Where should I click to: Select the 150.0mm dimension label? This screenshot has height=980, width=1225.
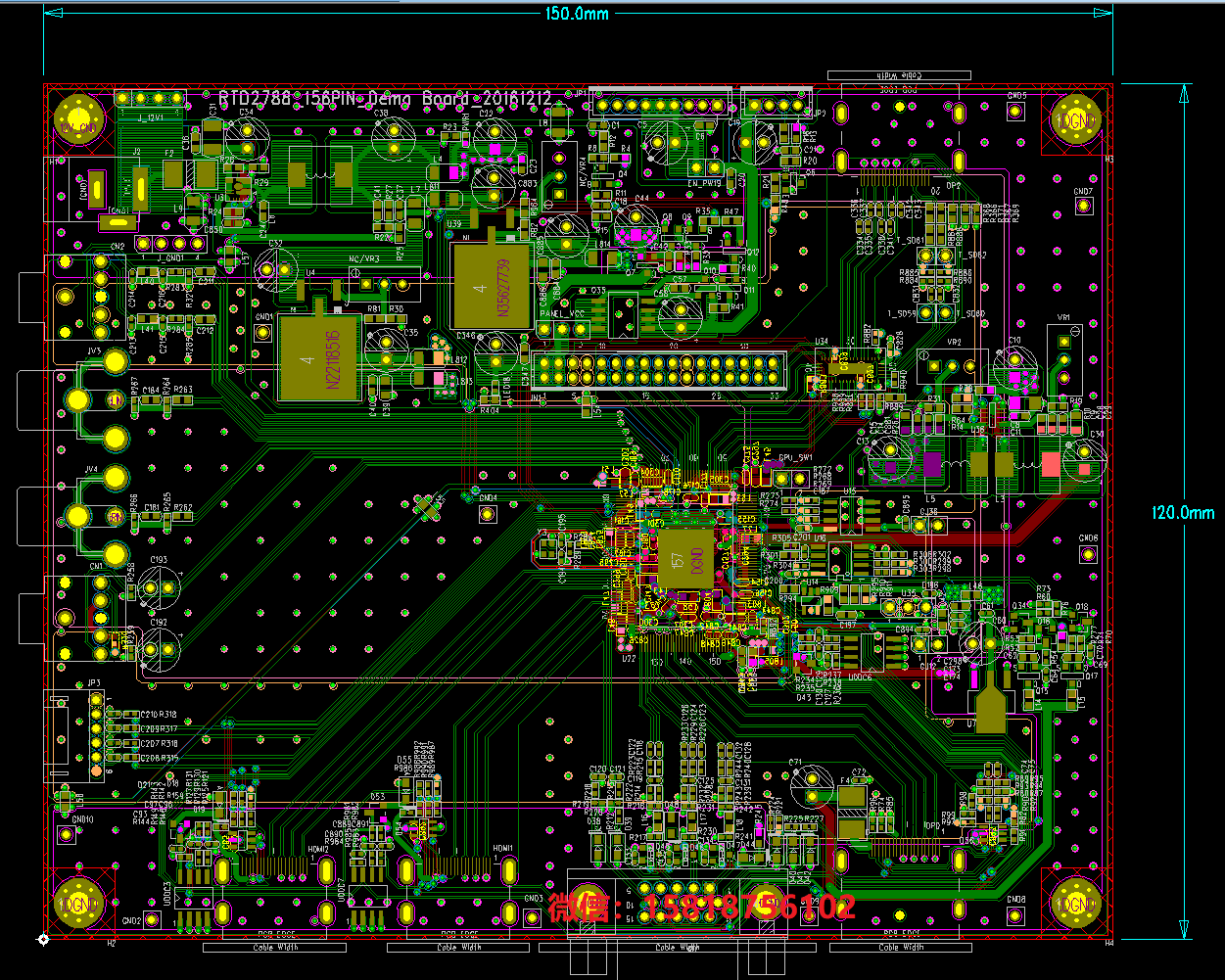click(x=578, y=13)
